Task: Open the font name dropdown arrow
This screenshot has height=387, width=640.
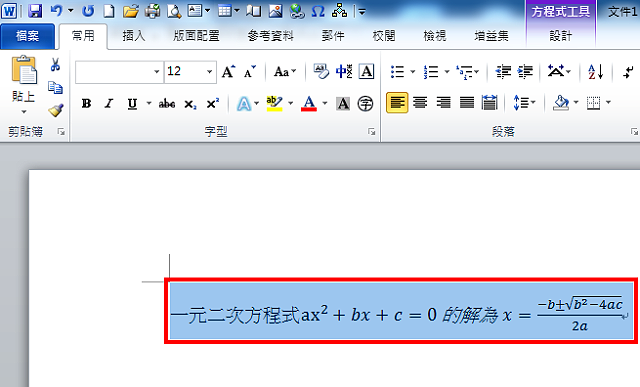Action: point(156,72)
